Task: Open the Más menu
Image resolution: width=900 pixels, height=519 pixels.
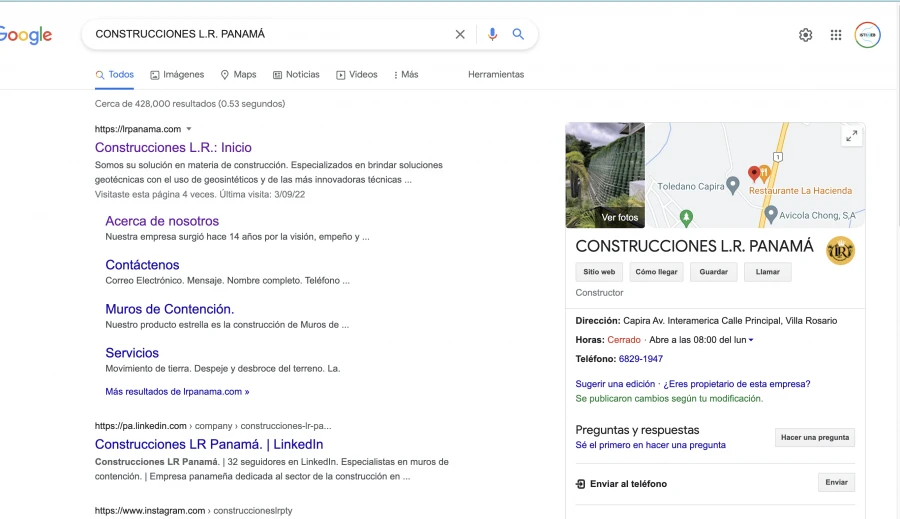Action: (406, 75)
